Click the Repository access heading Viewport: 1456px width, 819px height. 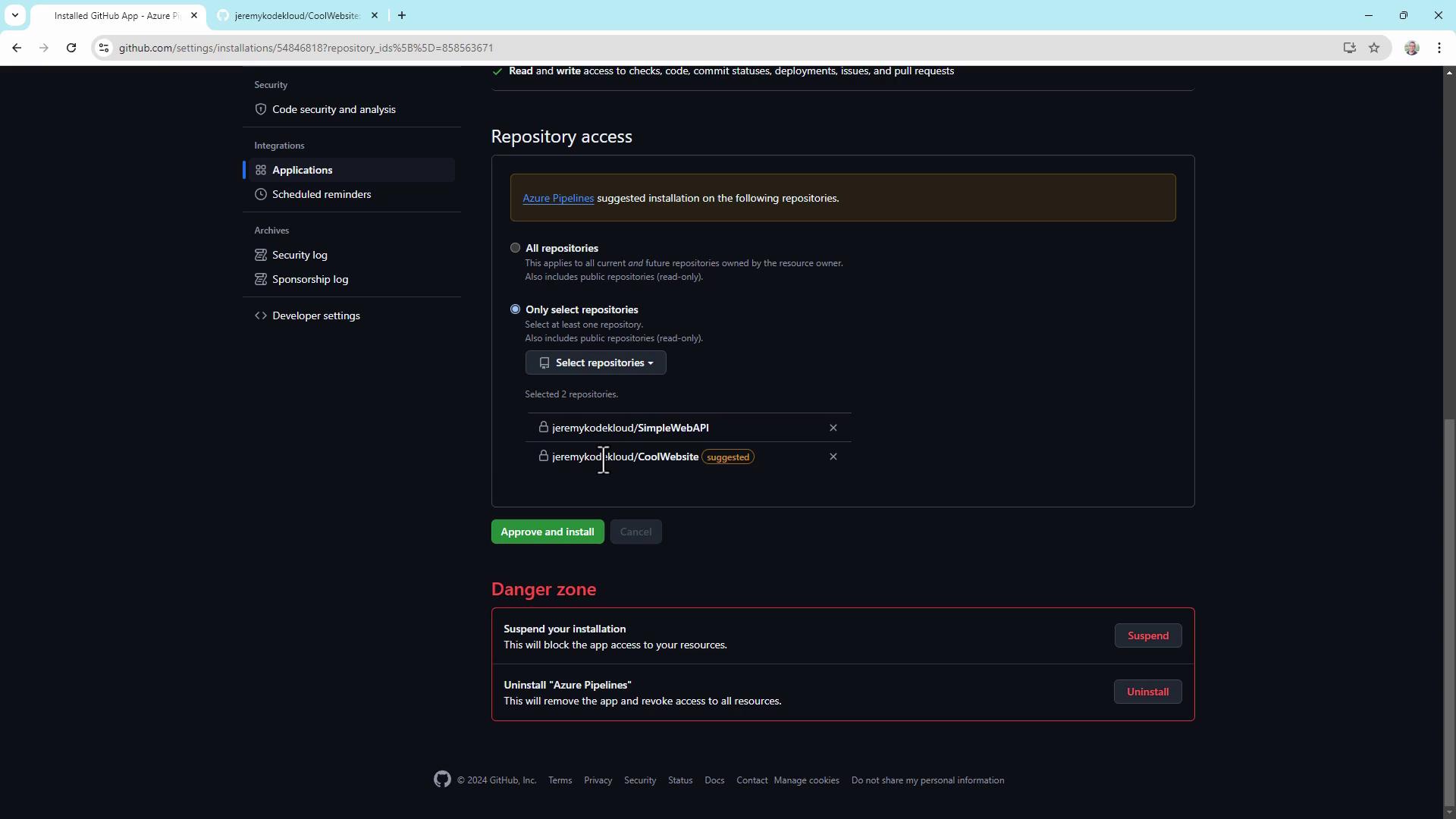pos(561,136)
